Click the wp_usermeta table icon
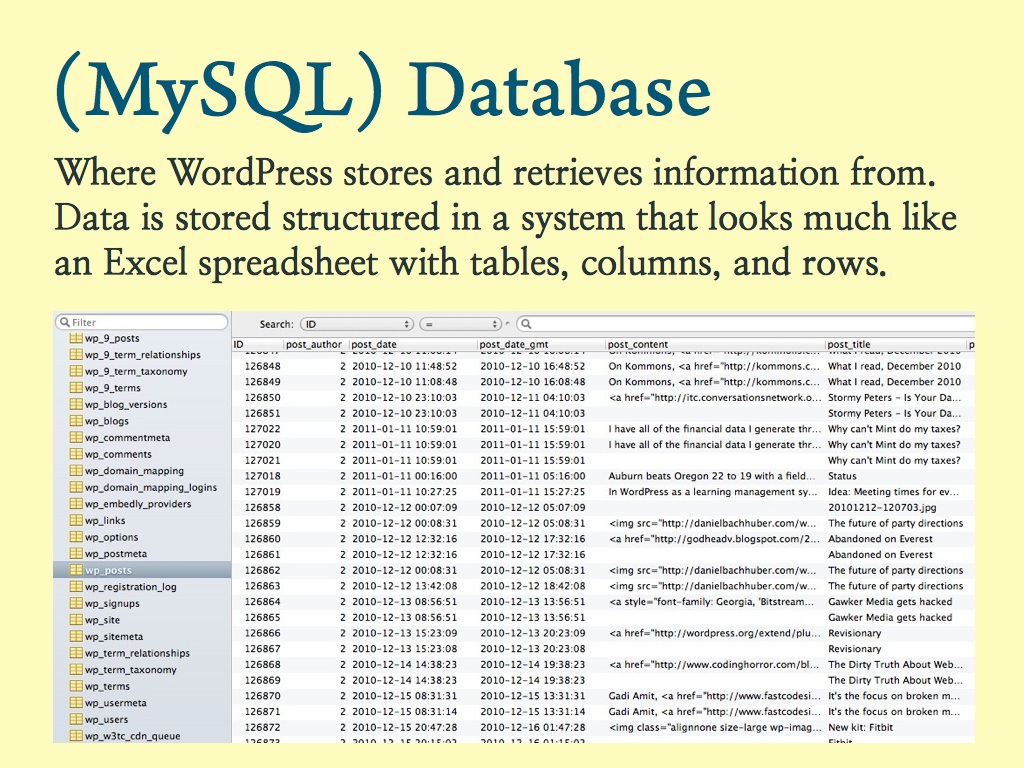The height and width of the screenshot is (768, 1024). (x=76, y=703)
